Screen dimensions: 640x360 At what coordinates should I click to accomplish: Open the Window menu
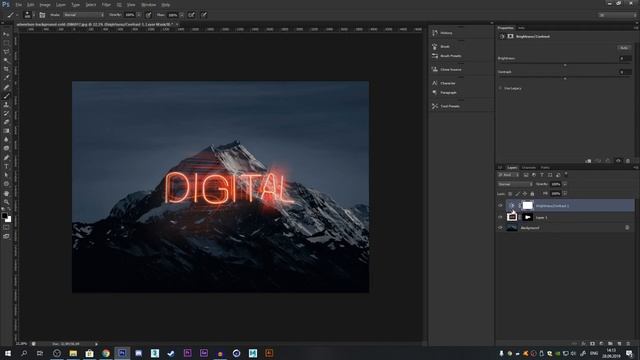click(x=149, y=5)
